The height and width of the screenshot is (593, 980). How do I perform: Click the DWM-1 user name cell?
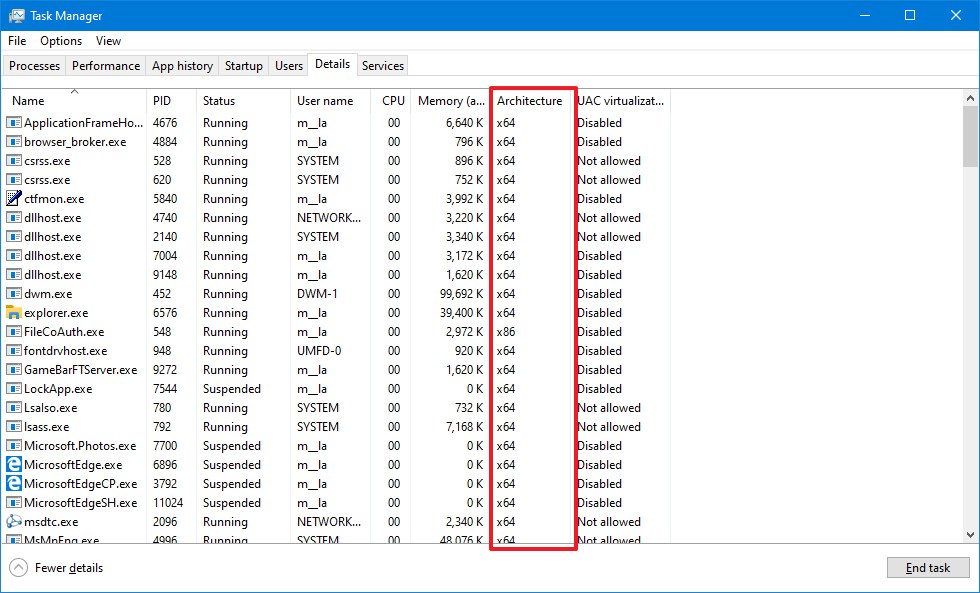317,294
